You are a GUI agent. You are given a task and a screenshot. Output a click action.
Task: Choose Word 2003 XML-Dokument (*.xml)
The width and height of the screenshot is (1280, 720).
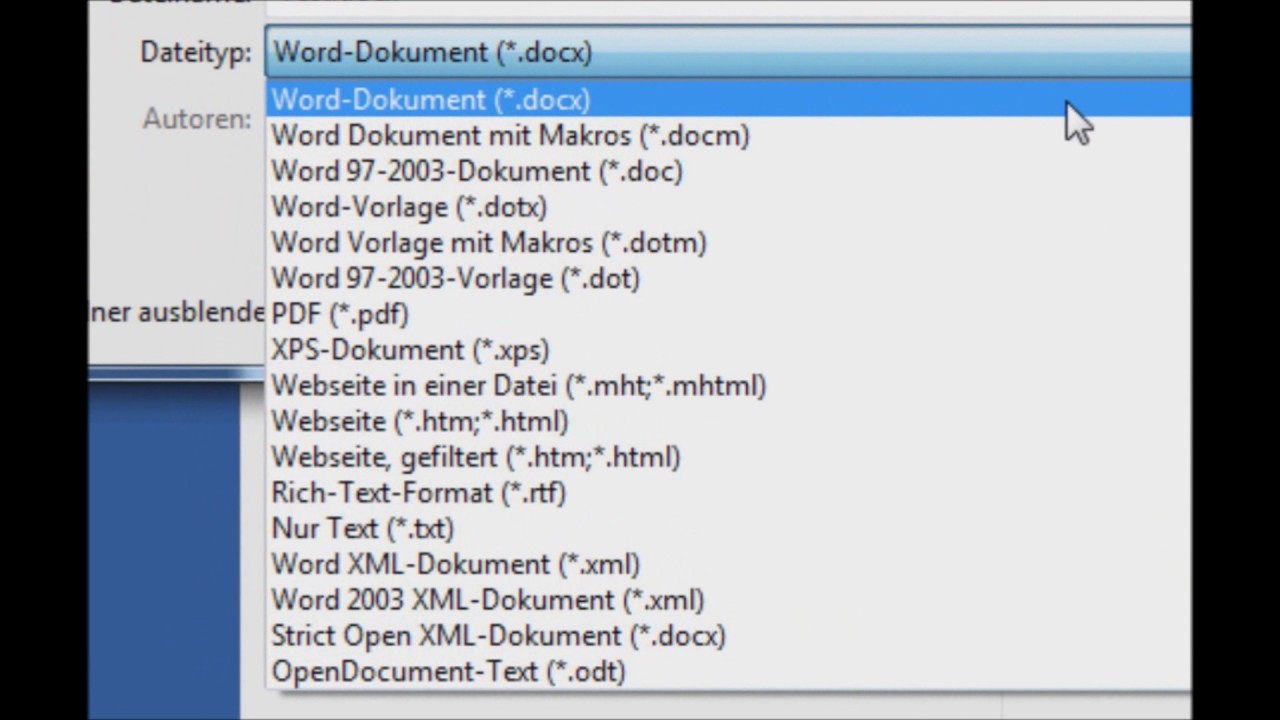click(728, 600)
